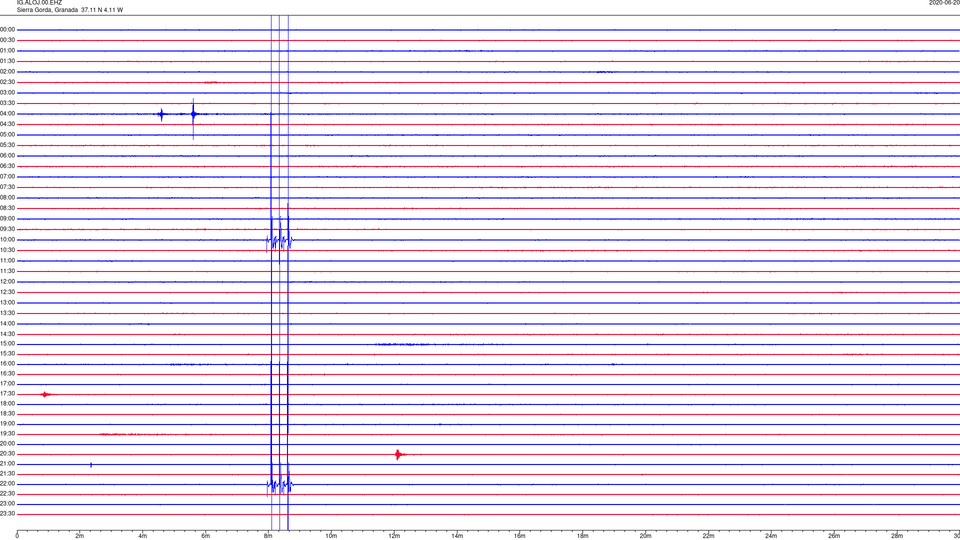The image size is (960, 540).
Task: Click the 21:00 time label
Action: [x=8, y=463]
